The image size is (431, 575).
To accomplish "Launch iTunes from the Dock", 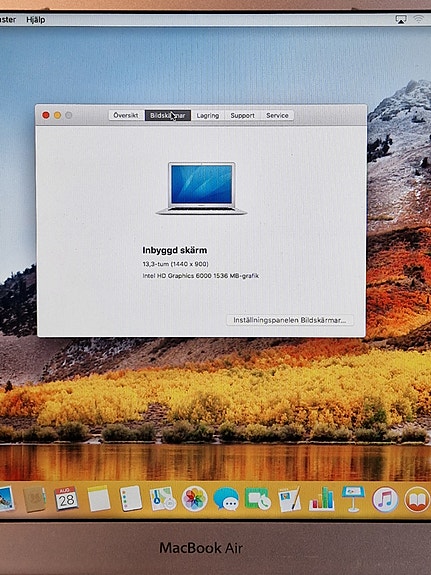I will 385,499.
